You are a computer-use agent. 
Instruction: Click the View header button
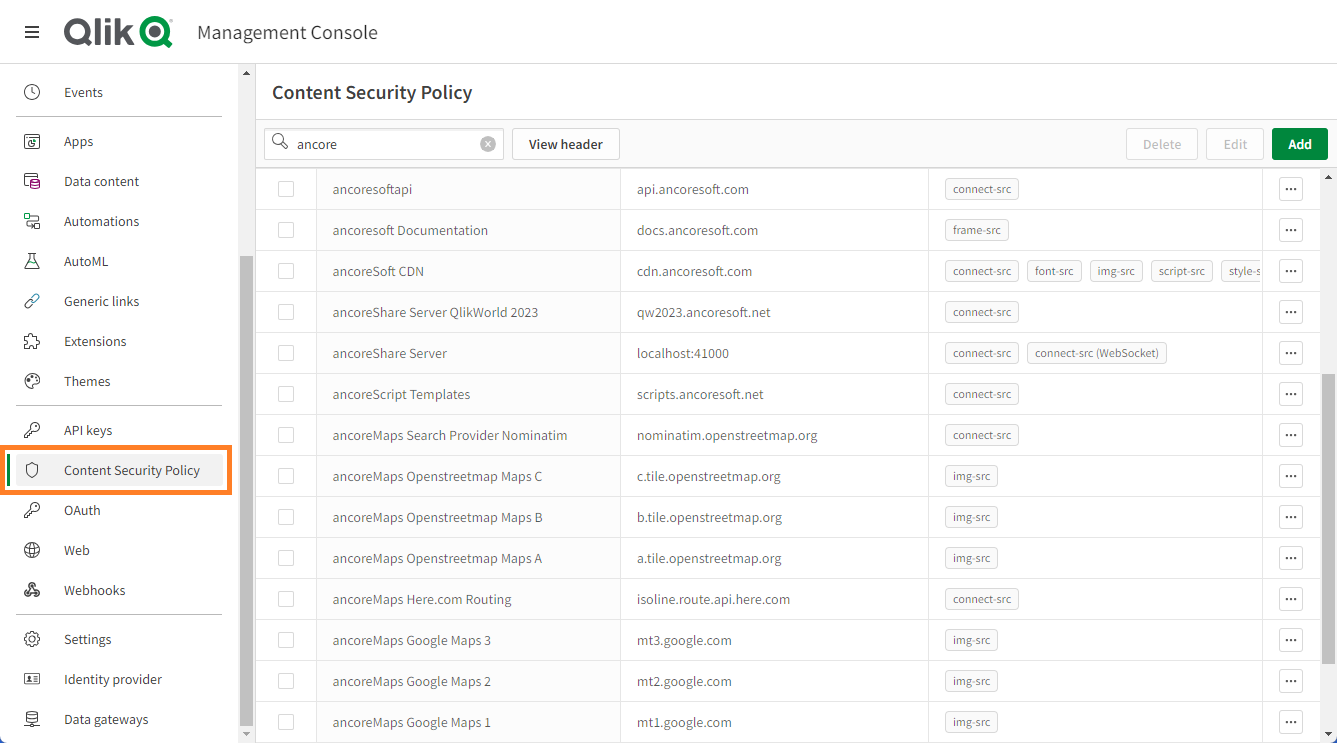tap(566, 144)
